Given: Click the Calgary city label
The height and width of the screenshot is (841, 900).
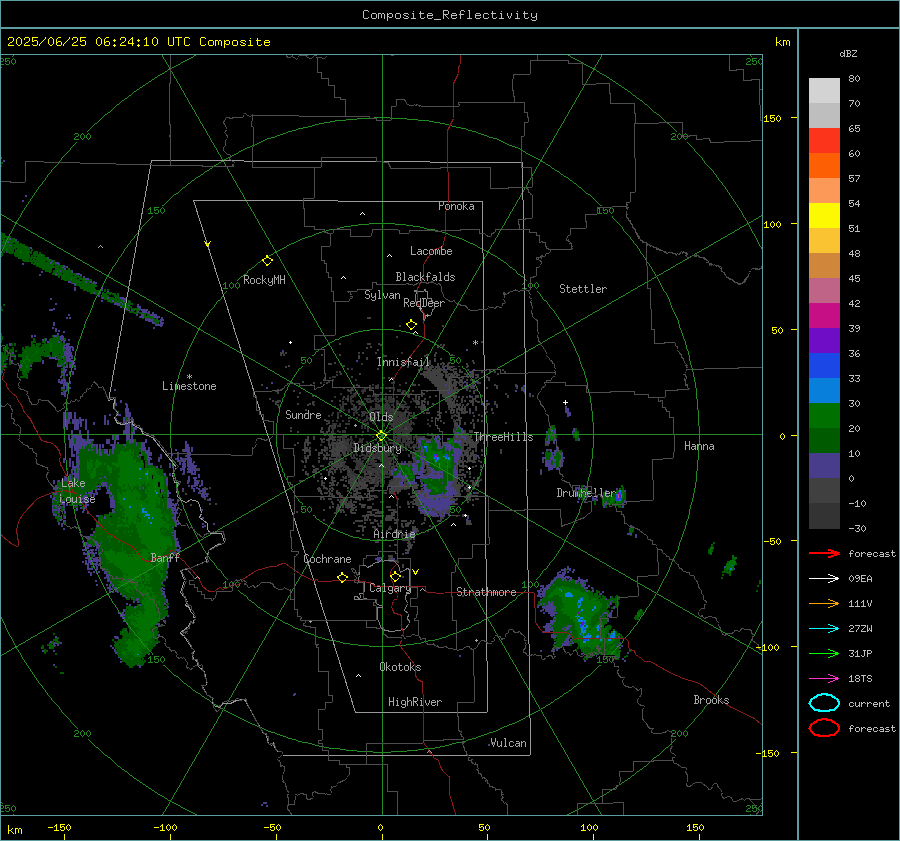Looking at the screenshot, I should [390, 588].
